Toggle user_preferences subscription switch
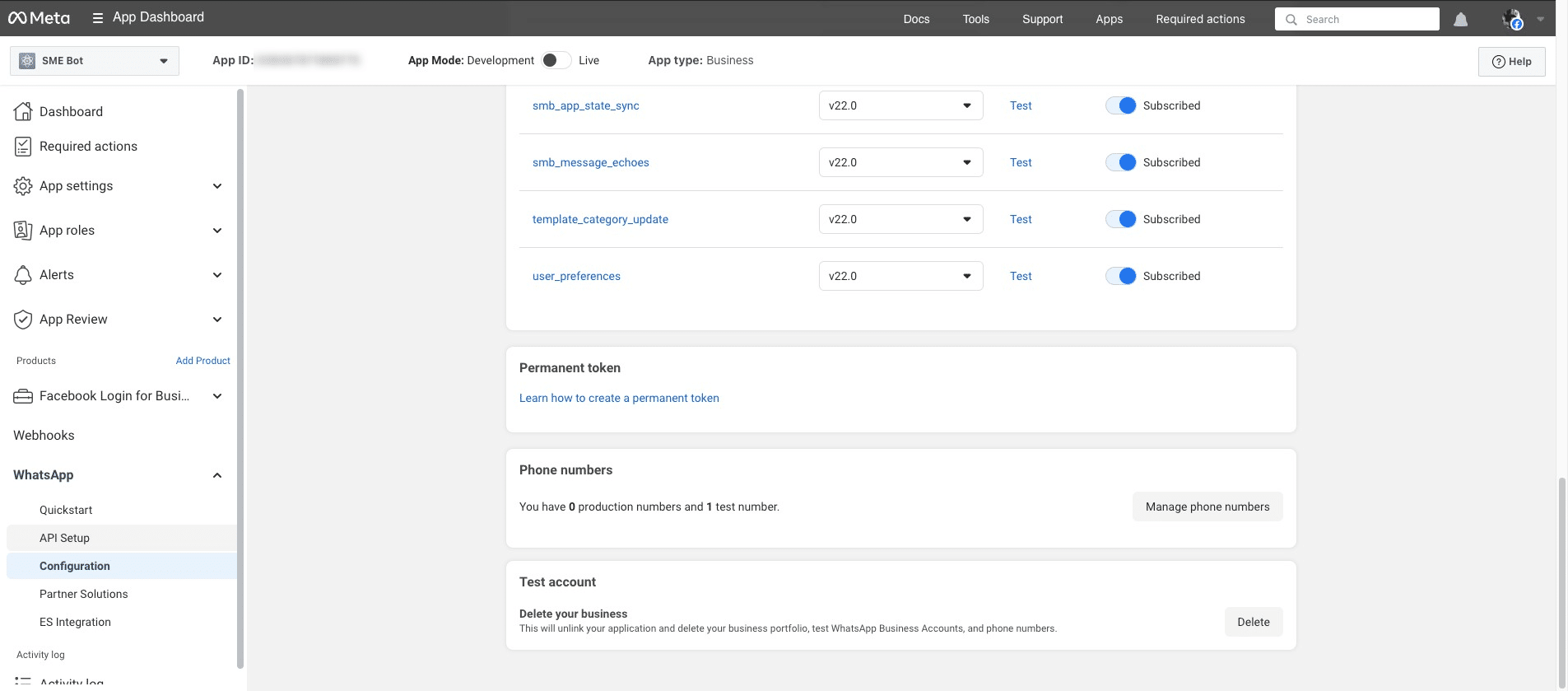1568x691 pixels. tap(1121, 276)
